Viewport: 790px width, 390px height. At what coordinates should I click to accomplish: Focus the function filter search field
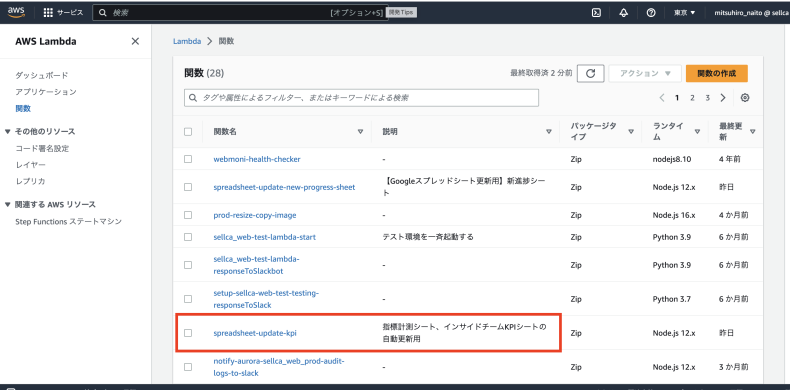click(361, 98)
